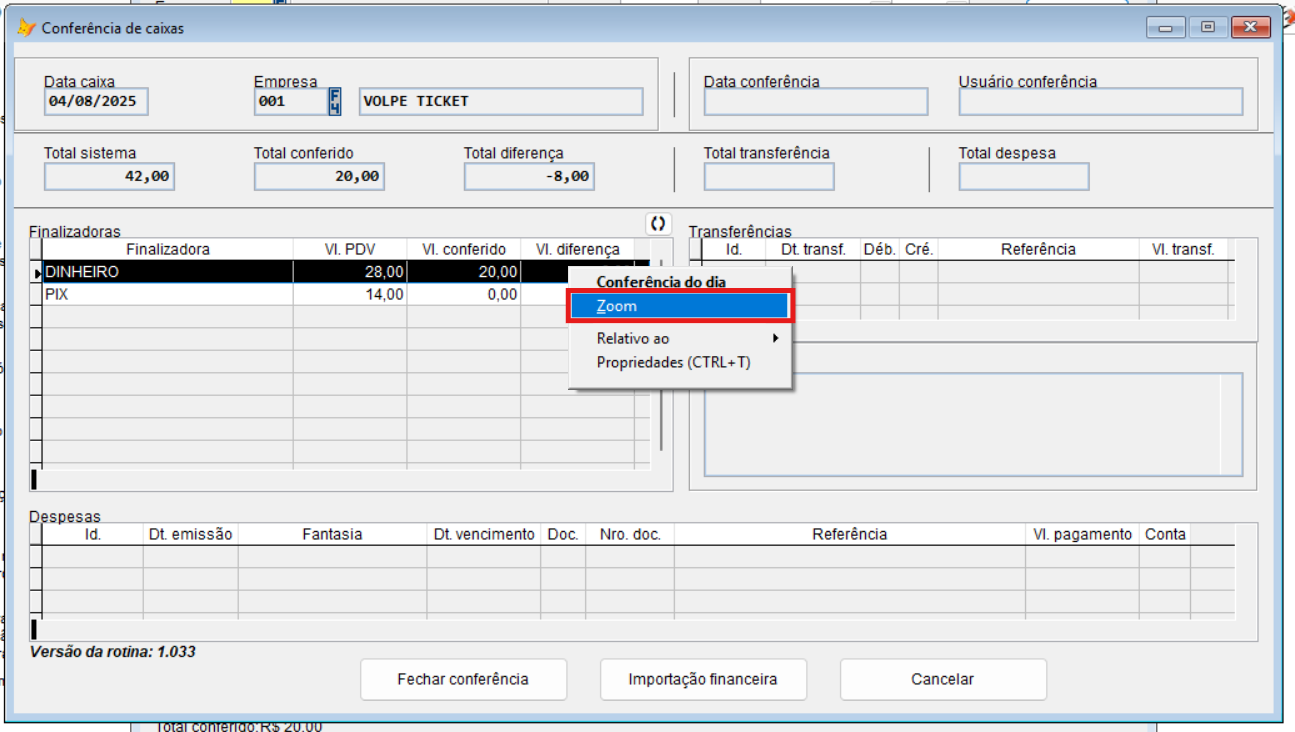Screen dimensions: 1295x732
Task: Click the row indicator arrow beside DINHEIRO
Action: pos(38,272)
